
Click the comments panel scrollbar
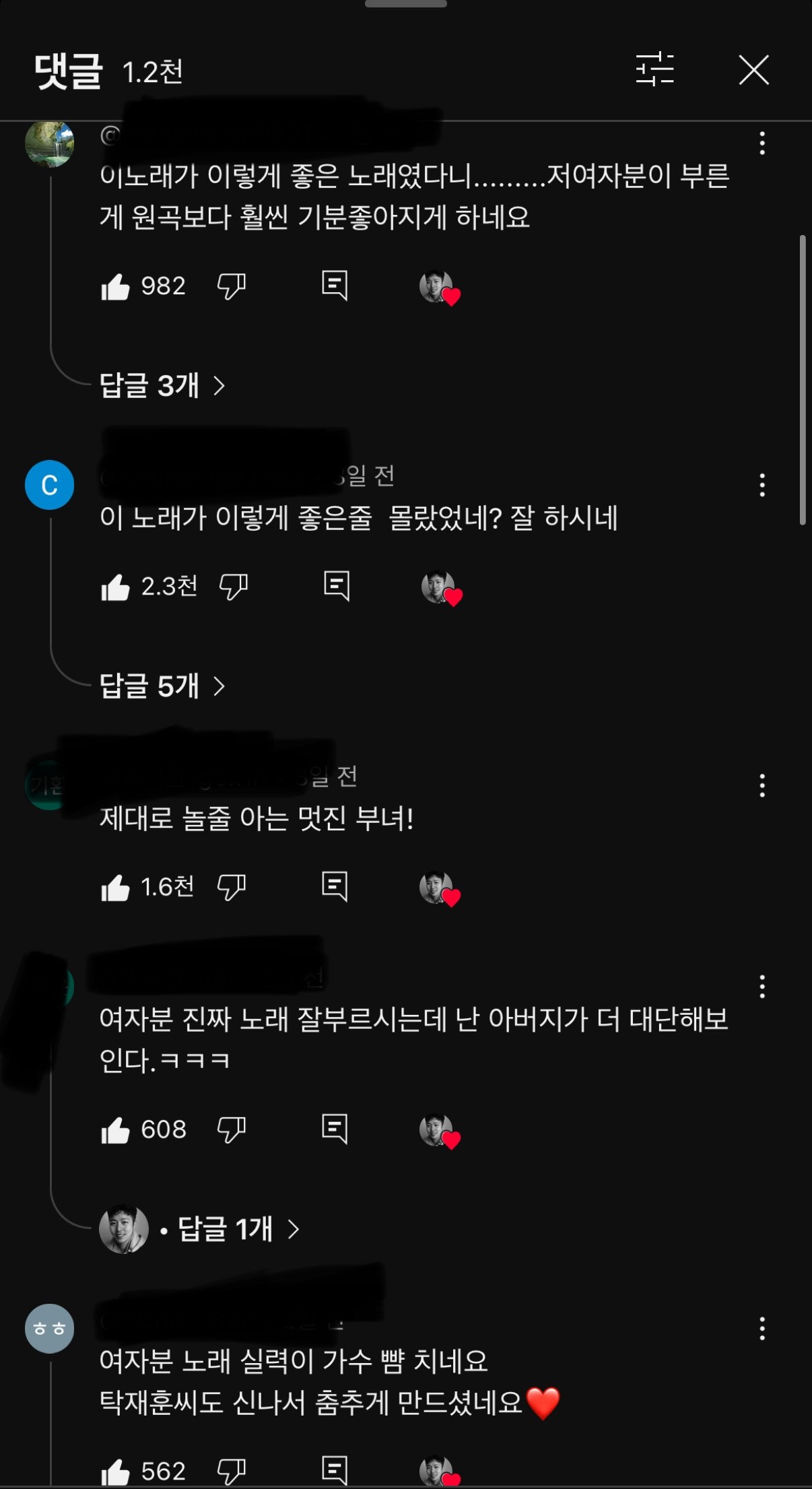point(803,380)
